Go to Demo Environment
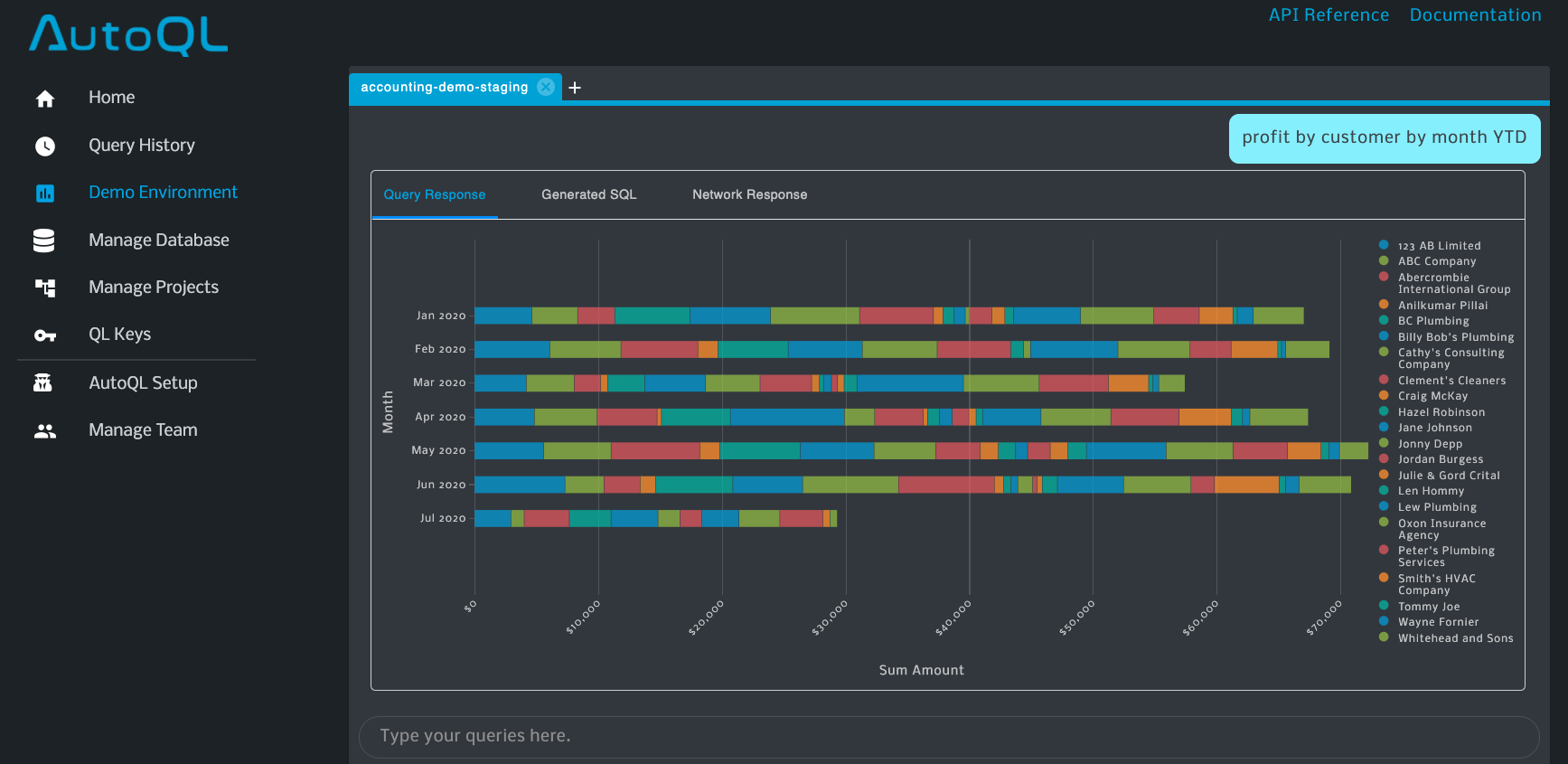This screenshot has width=1568, height=764. coord(163,193)
